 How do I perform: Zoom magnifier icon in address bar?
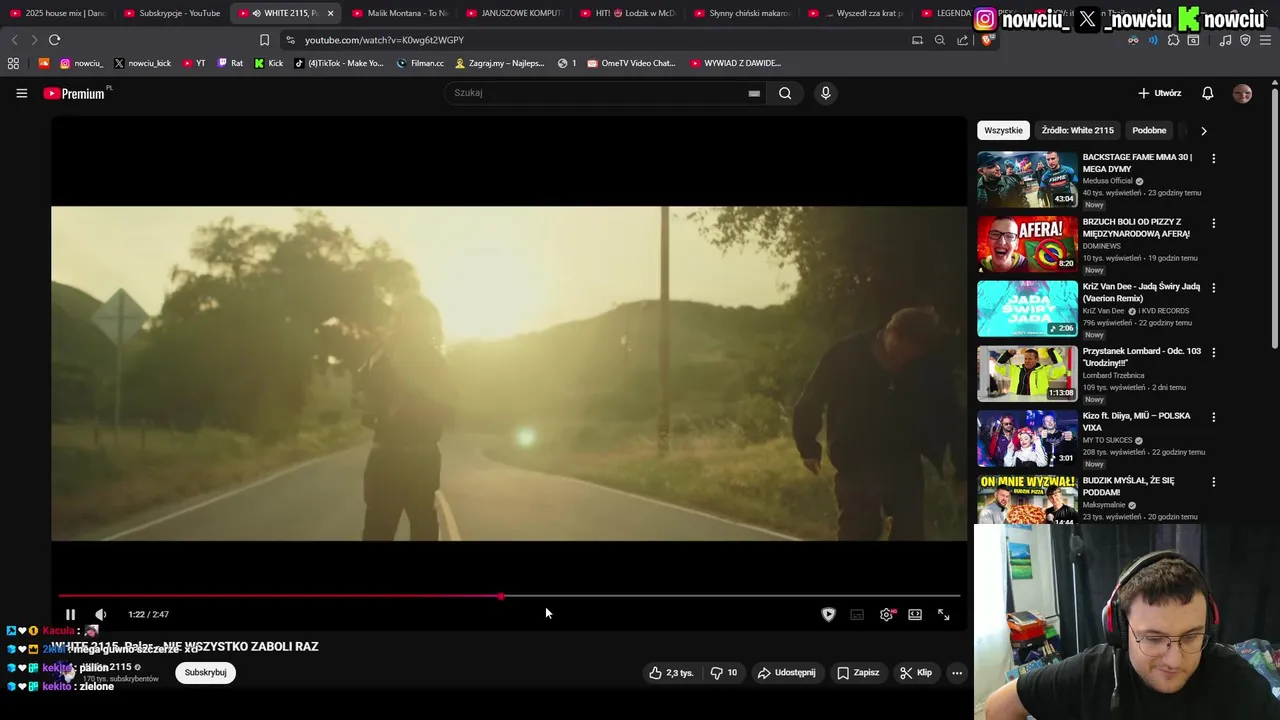pos(940,40)
